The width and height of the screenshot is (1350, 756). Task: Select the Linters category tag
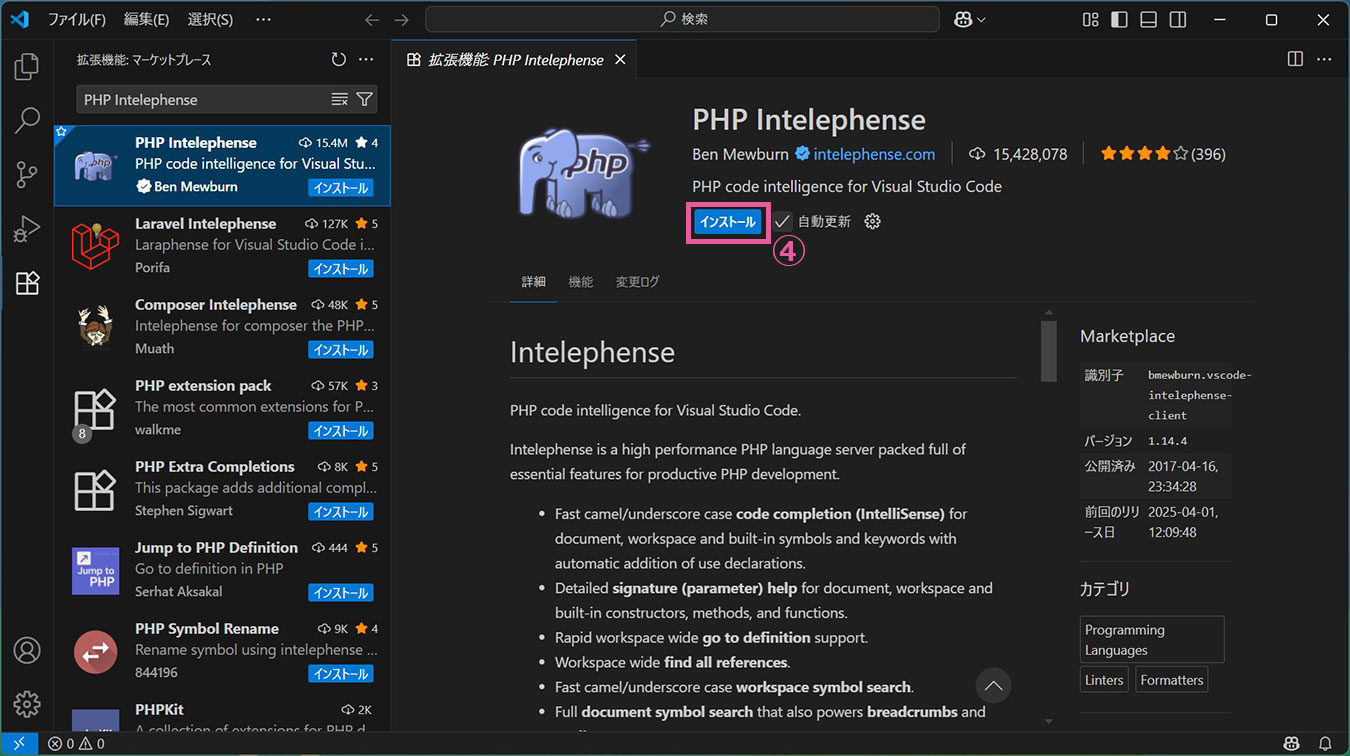[x=1104, y=680]
